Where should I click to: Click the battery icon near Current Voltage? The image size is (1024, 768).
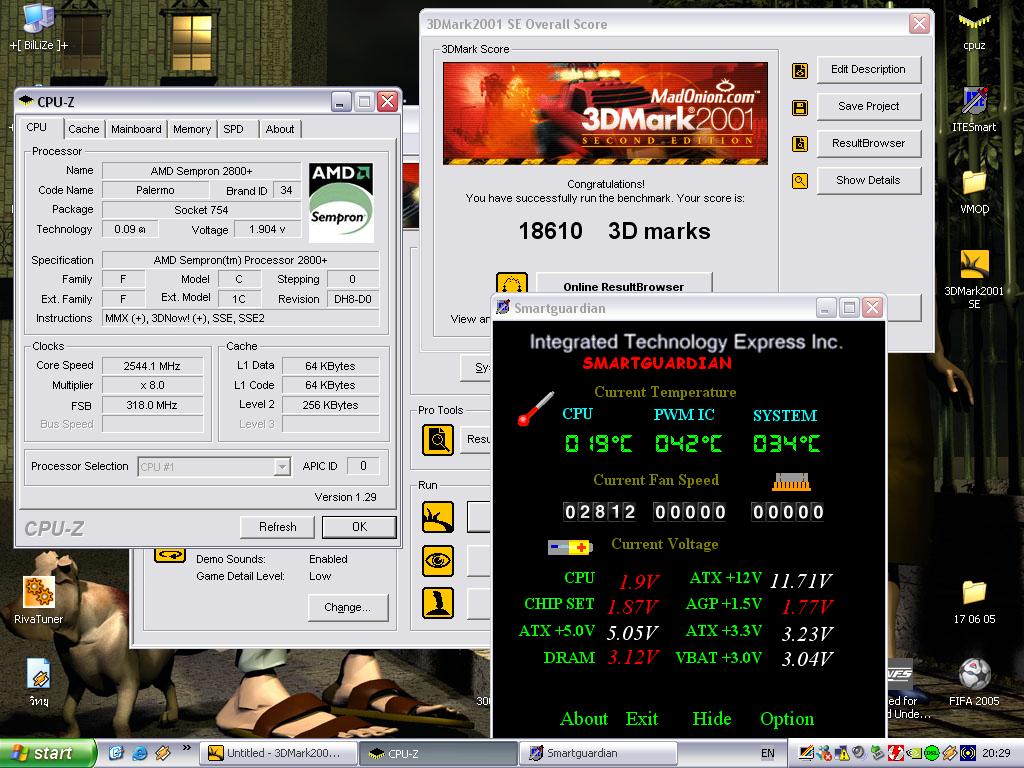click(569, 547)
